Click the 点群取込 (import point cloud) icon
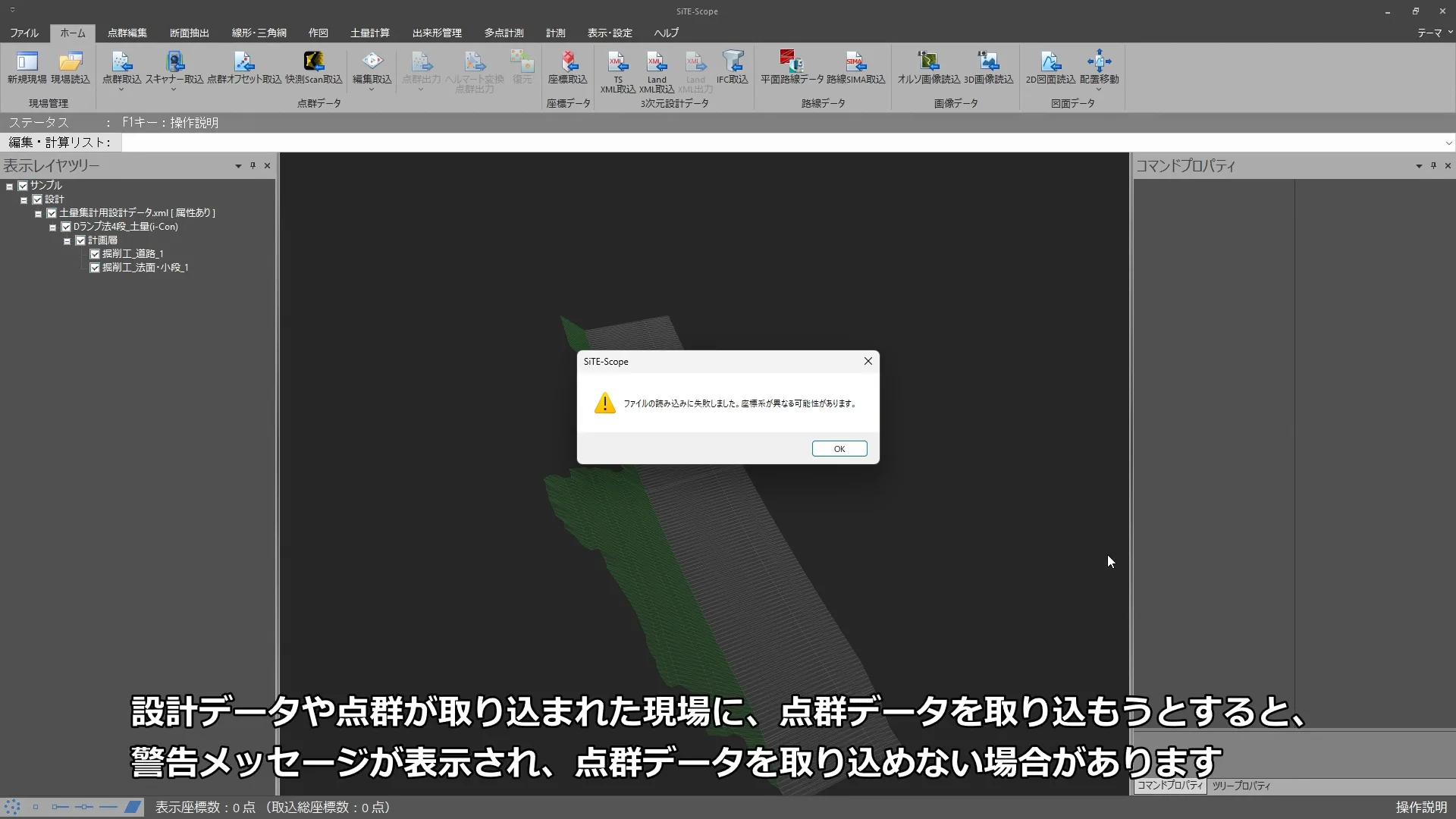 121,62
